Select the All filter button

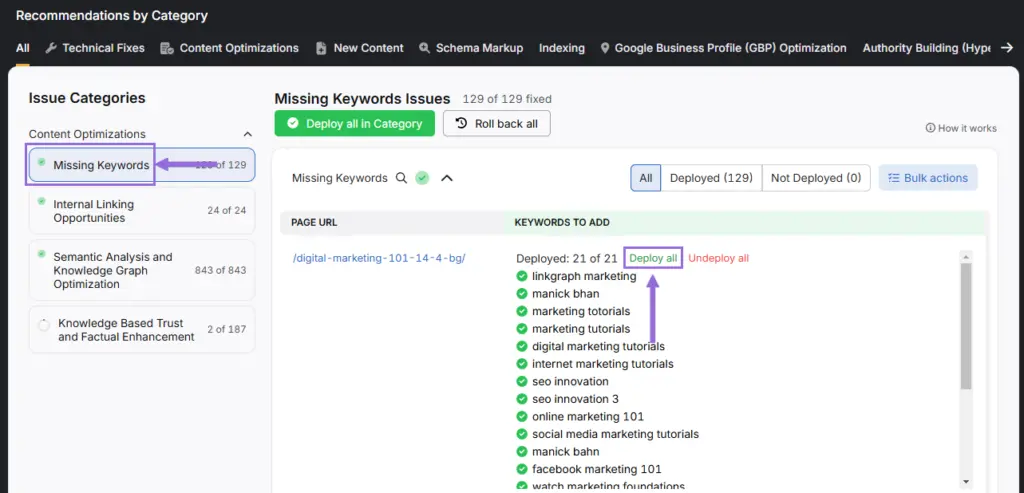point(646,178)
